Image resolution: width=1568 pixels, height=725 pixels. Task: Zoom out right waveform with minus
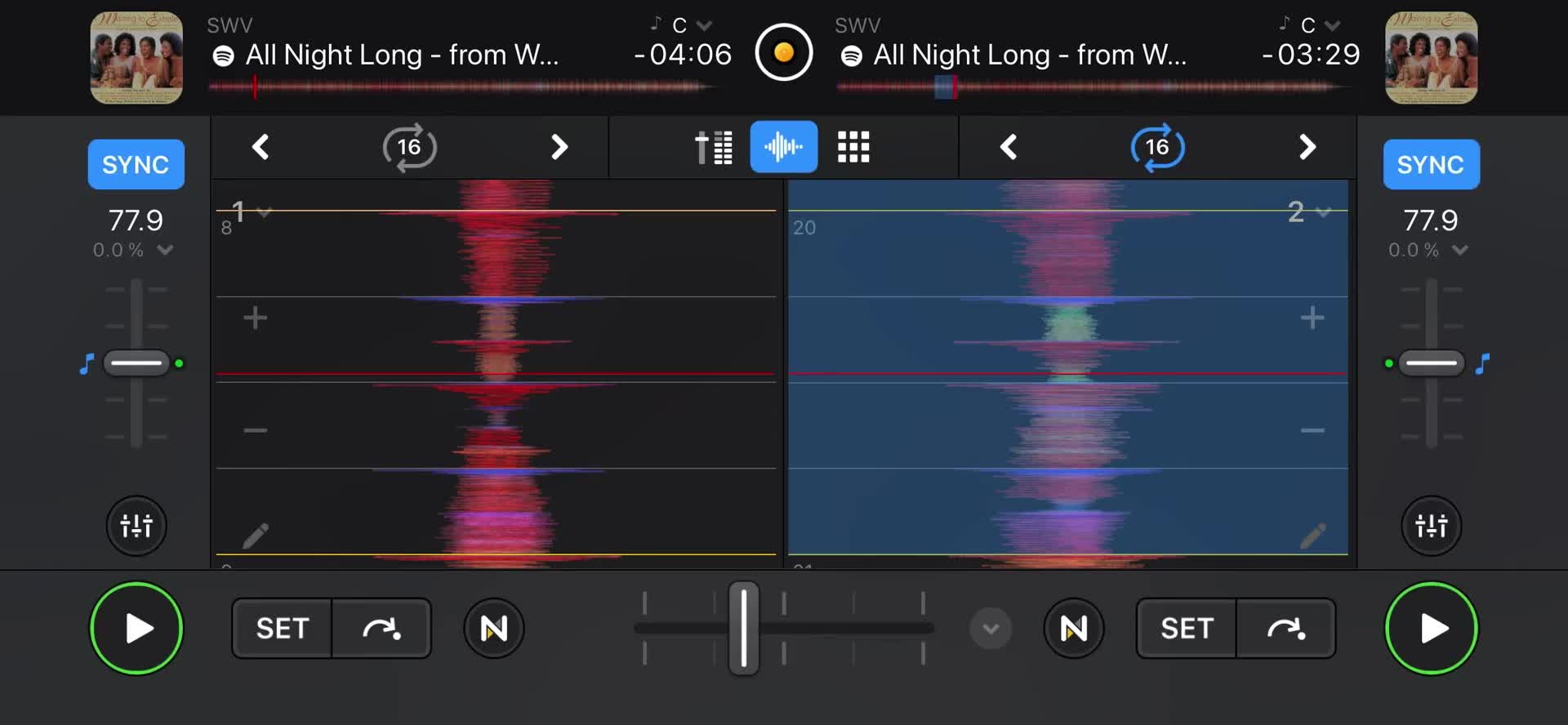click(1312, 430)
